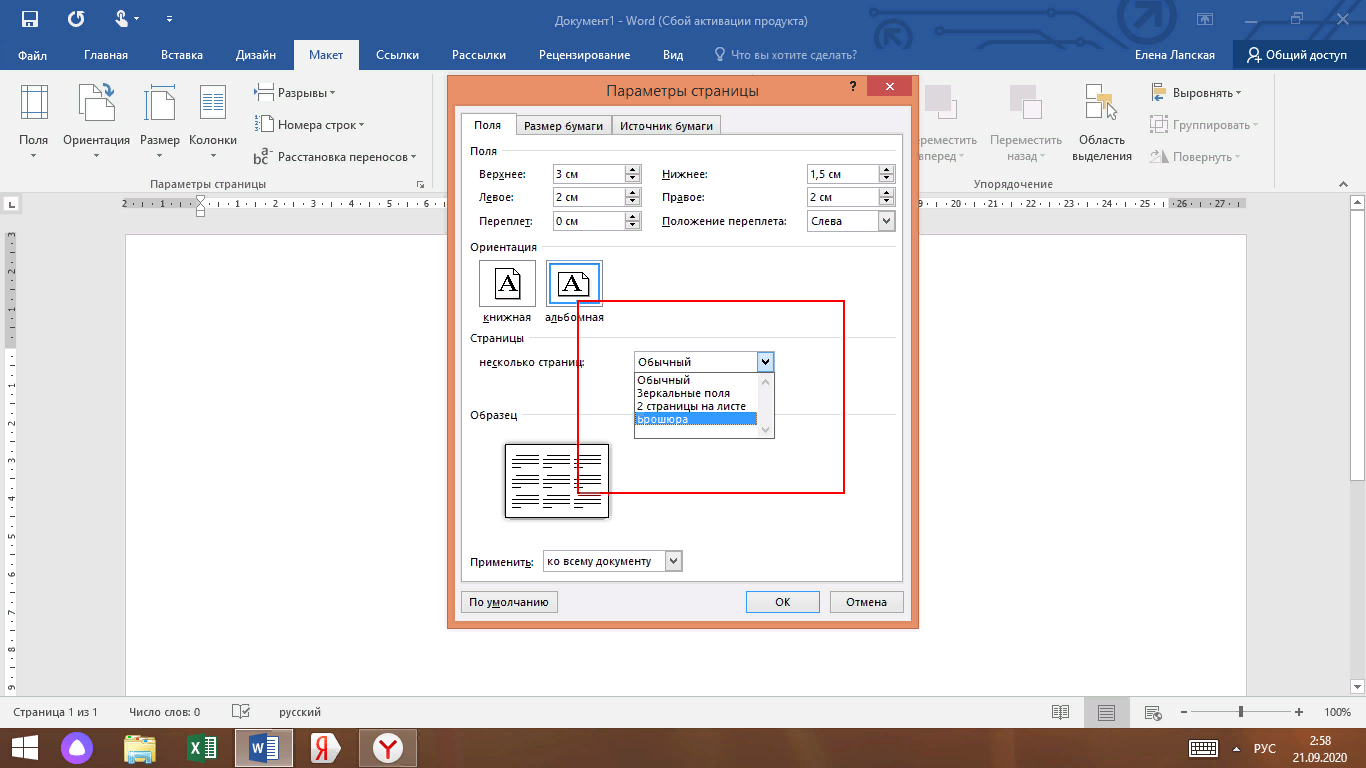Open Excel from taskbar

202,747
